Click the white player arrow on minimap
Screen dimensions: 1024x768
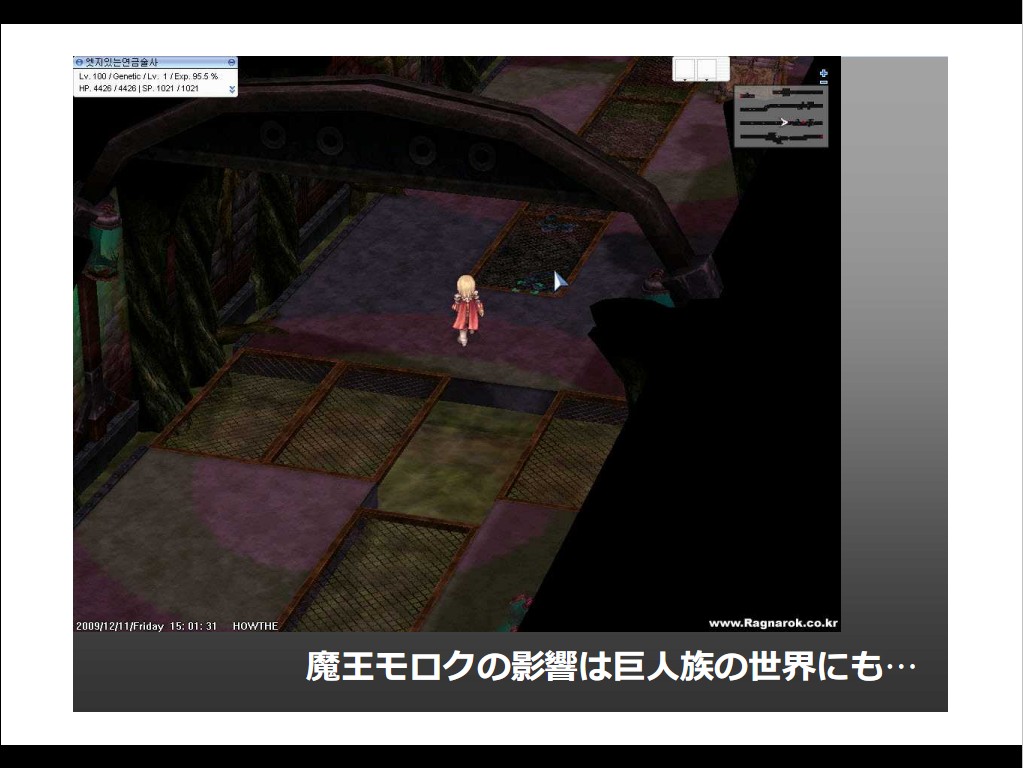click(x=784, y=122)
